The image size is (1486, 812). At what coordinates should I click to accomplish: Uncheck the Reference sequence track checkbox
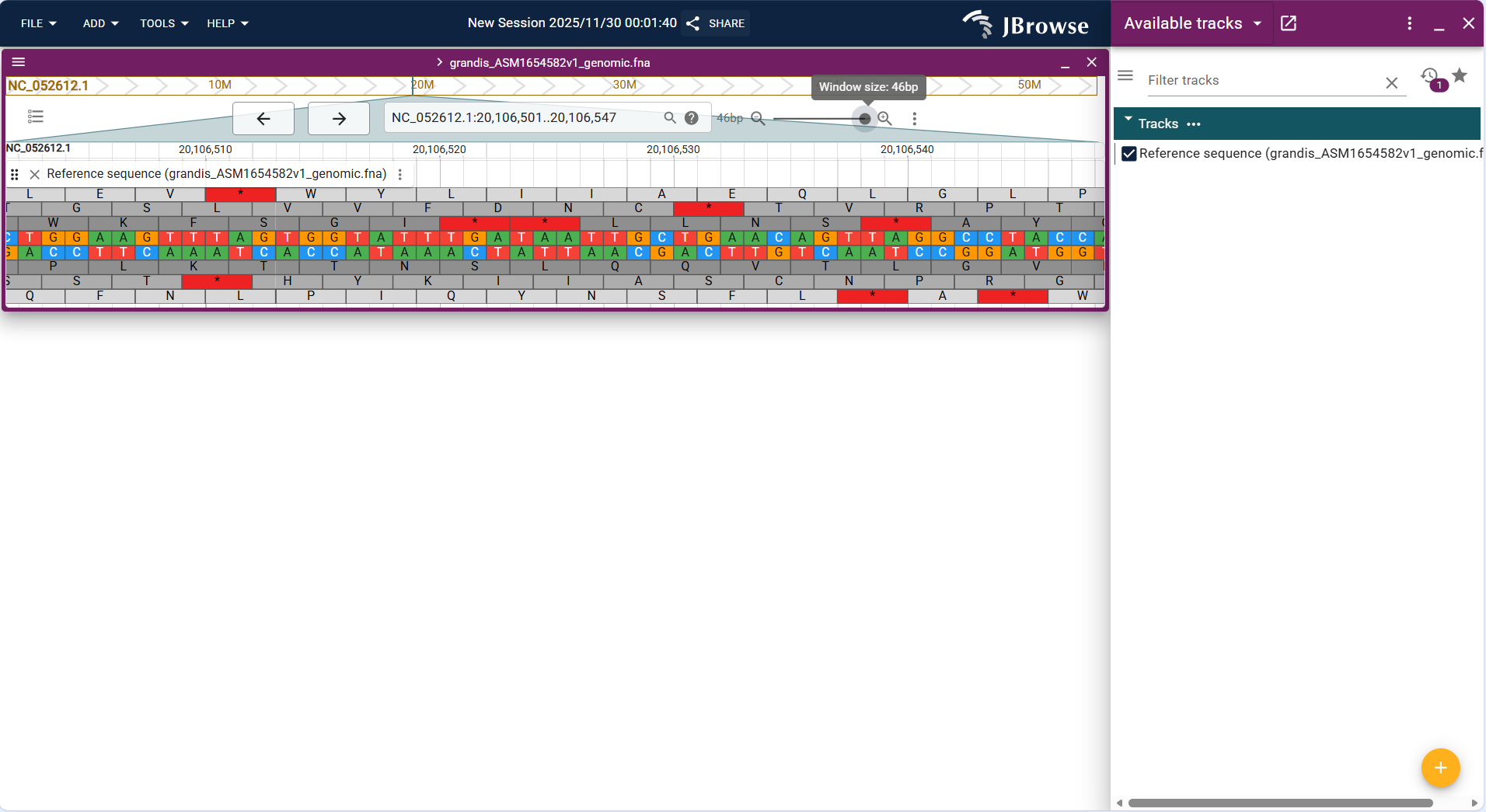point(1128,153)
